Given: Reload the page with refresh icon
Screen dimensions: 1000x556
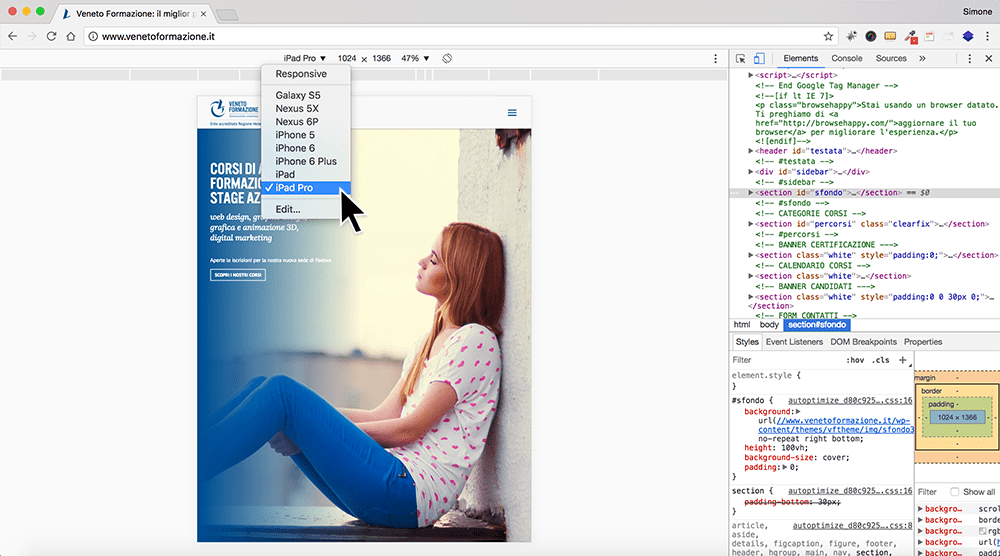Looking at the screenshot, I should coord(52,36).
